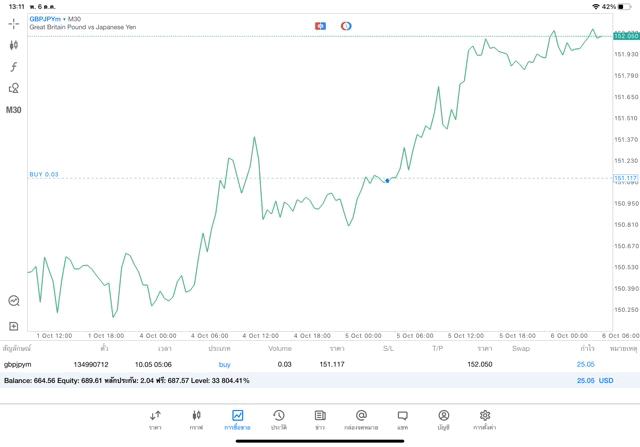Select the crosshair tool in chart sidebar
640x447 pixels.
pyautogui.click(x=14, y=23)
